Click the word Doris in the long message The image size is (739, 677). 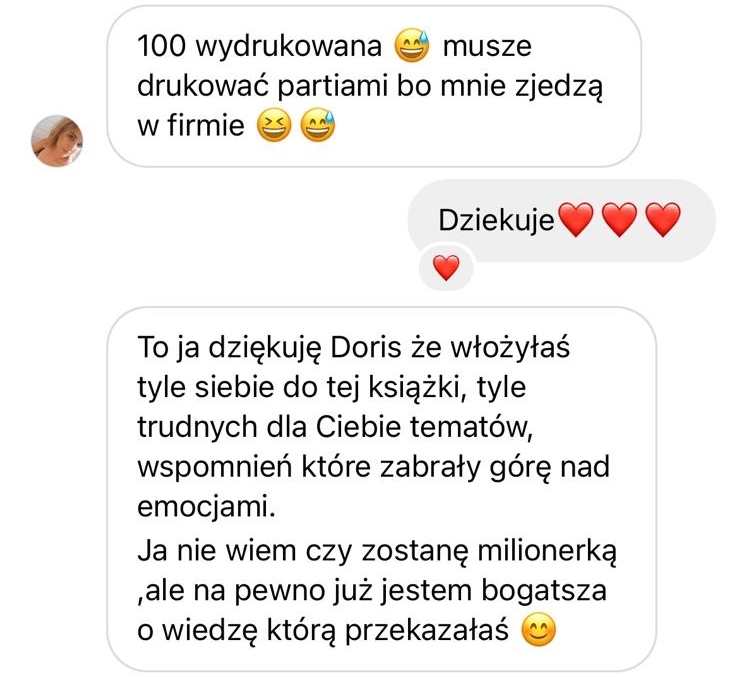tap(366, 347)
